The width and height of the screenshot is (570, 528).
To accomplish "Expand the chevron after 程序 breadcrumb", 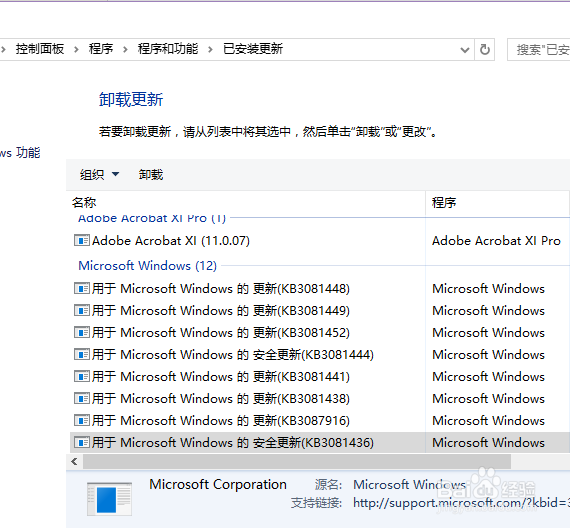I will [125, 49].
